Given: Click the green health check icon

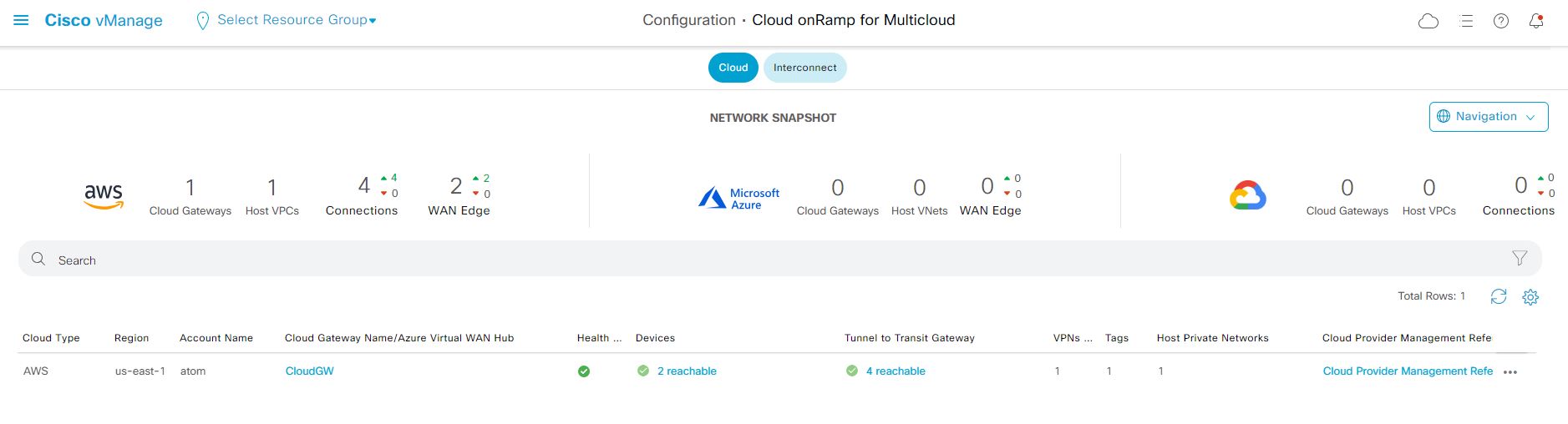Looking at the screenshot, I should click(584, 371).
